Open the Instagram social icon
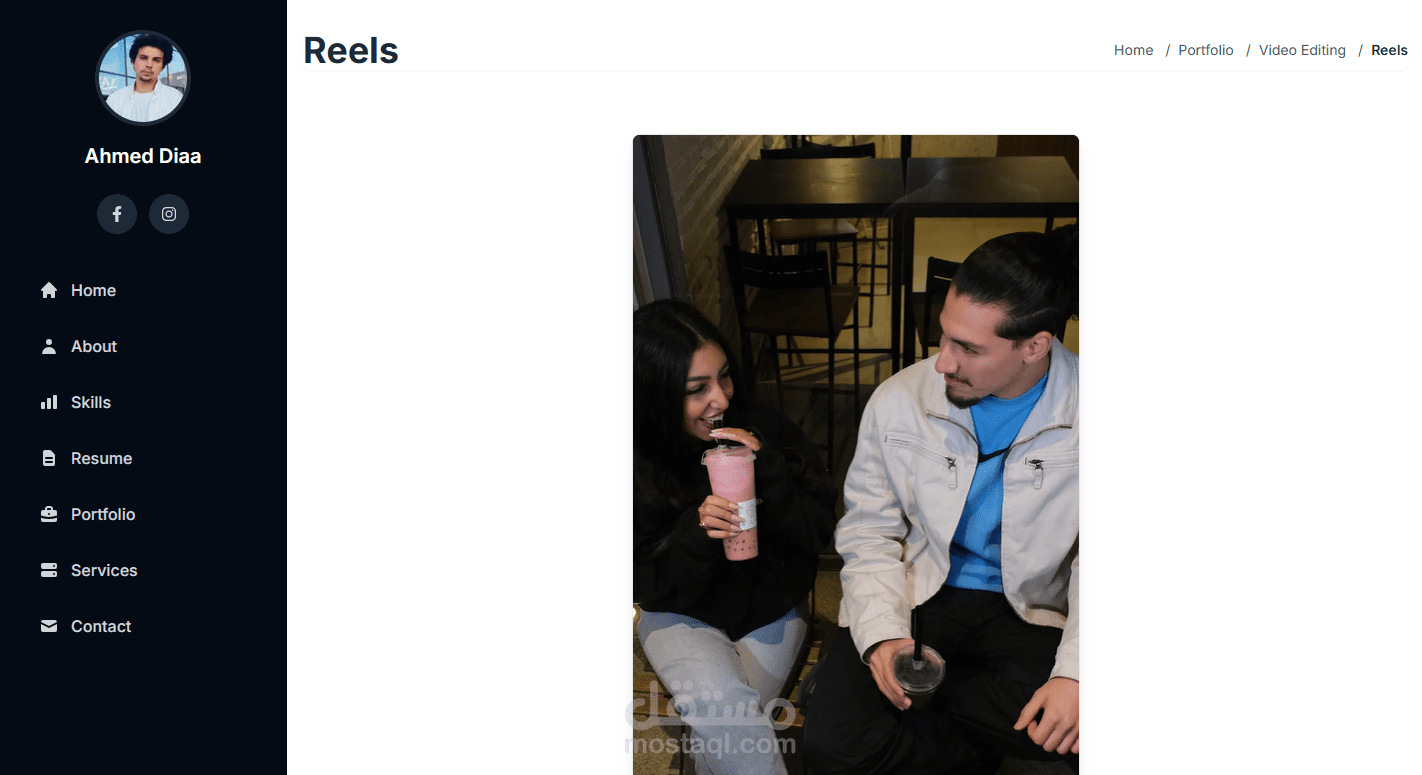This screenshot has width=1422, height=775. (169, 214)
